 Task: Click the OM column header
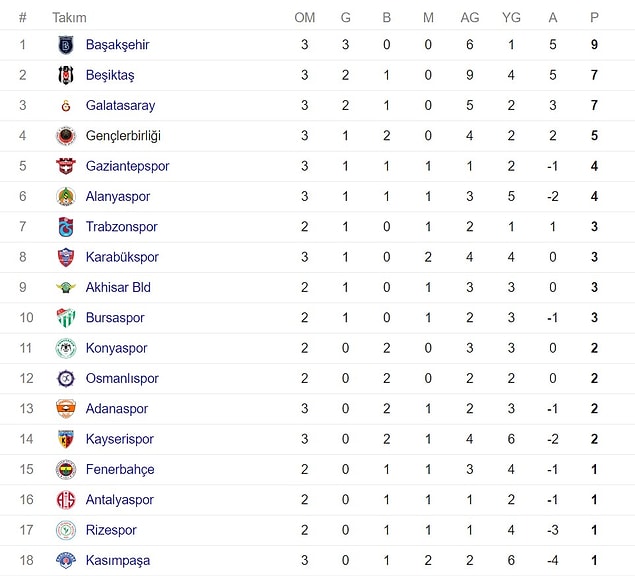(x=305, y=18)
